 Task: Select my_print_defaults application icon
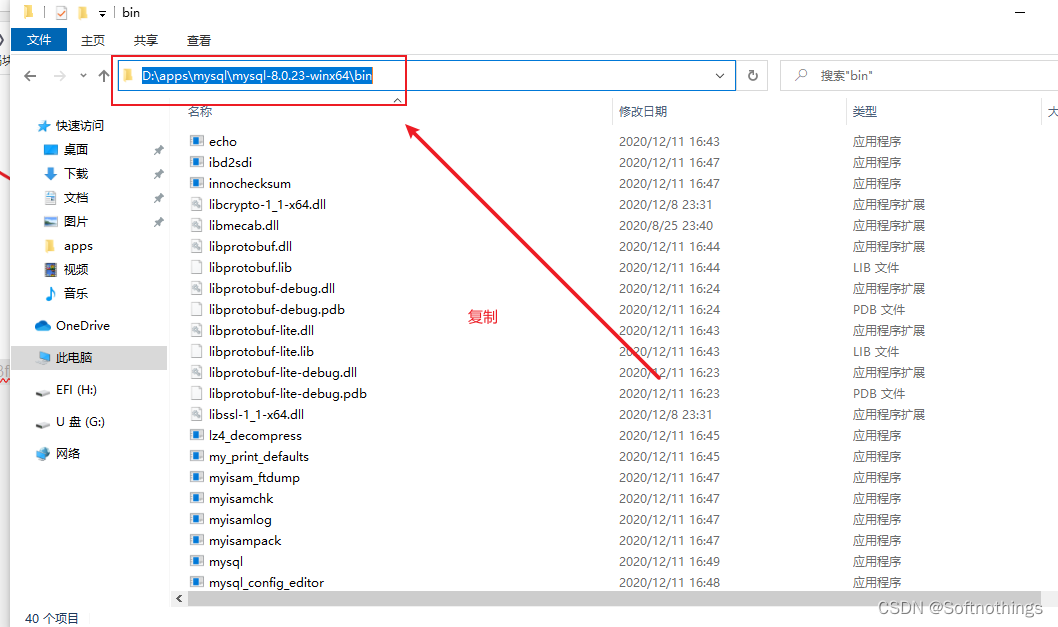[x=196, y=456]
